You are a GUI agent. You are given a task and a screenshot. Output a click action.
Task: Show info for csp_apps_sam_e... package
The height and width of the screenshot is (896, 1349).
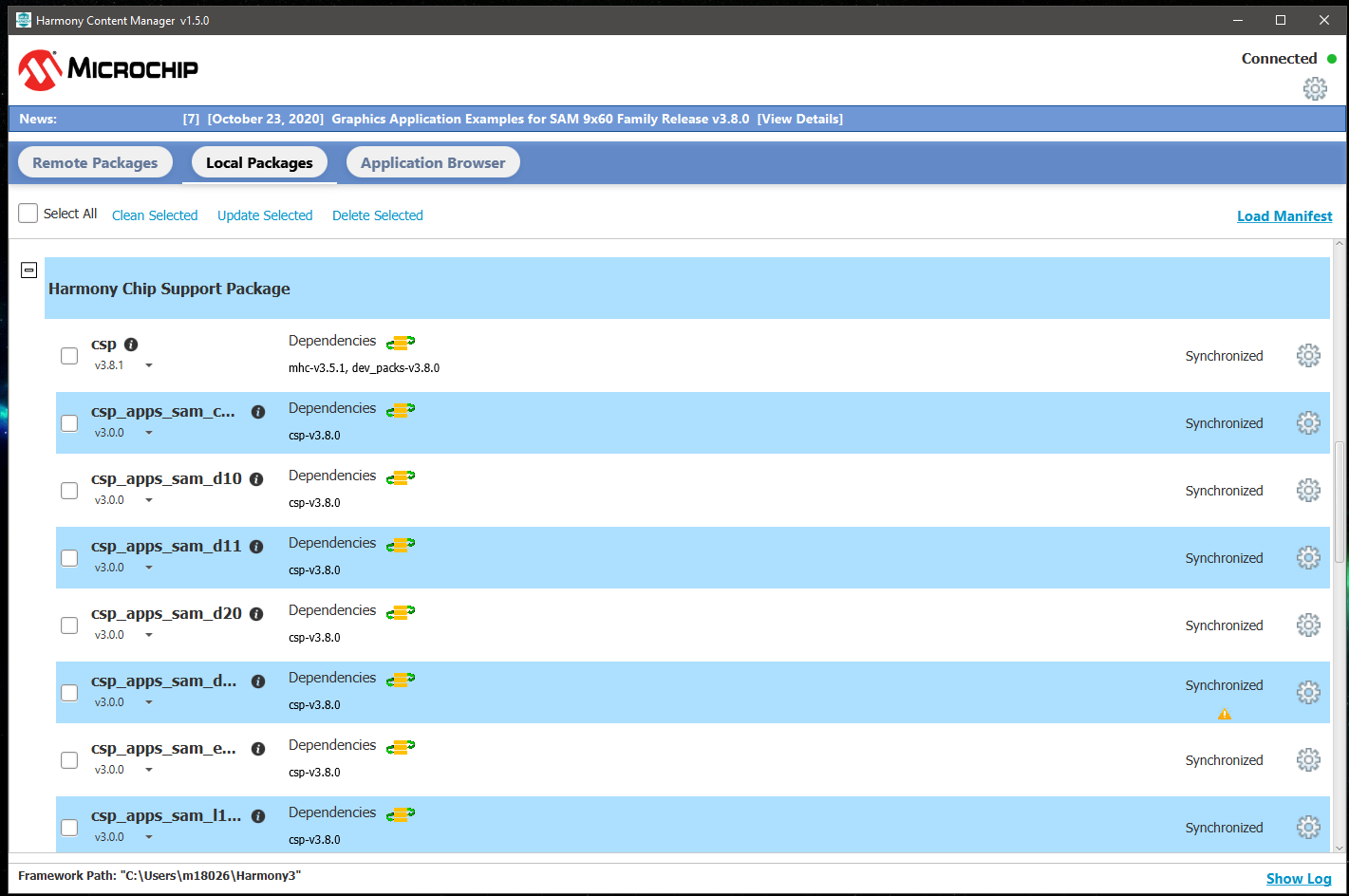(258, 749)
